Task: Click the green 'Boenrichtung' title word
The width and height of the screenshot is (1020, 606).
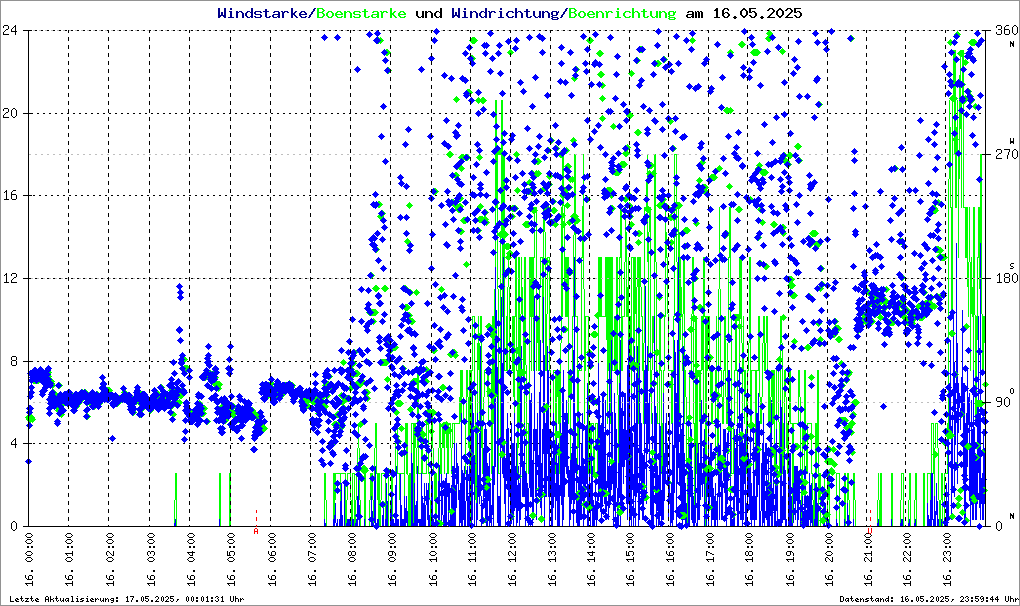Action: [x=623, y=13]
